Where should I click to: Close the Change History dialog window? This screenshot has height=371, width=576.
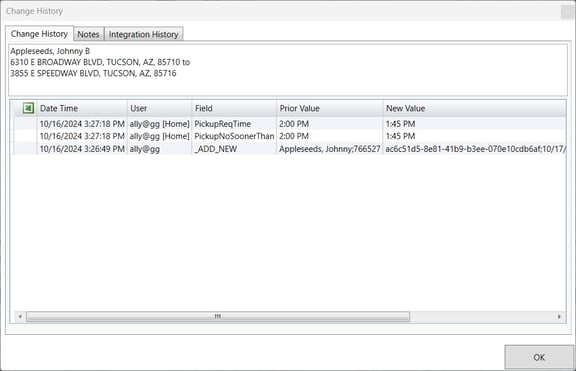click(568, 12)
